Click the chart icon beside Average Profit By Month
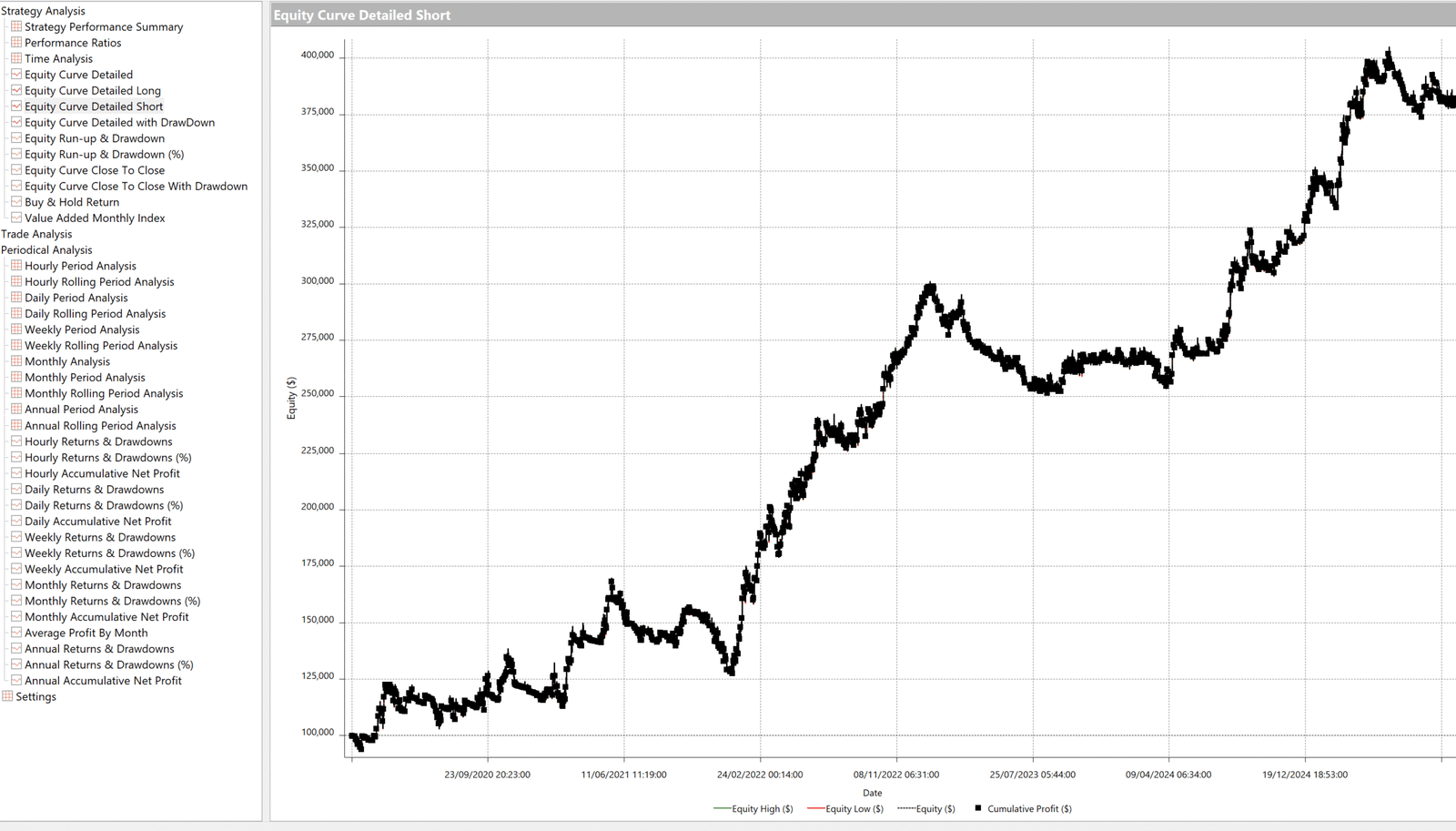 16,633
